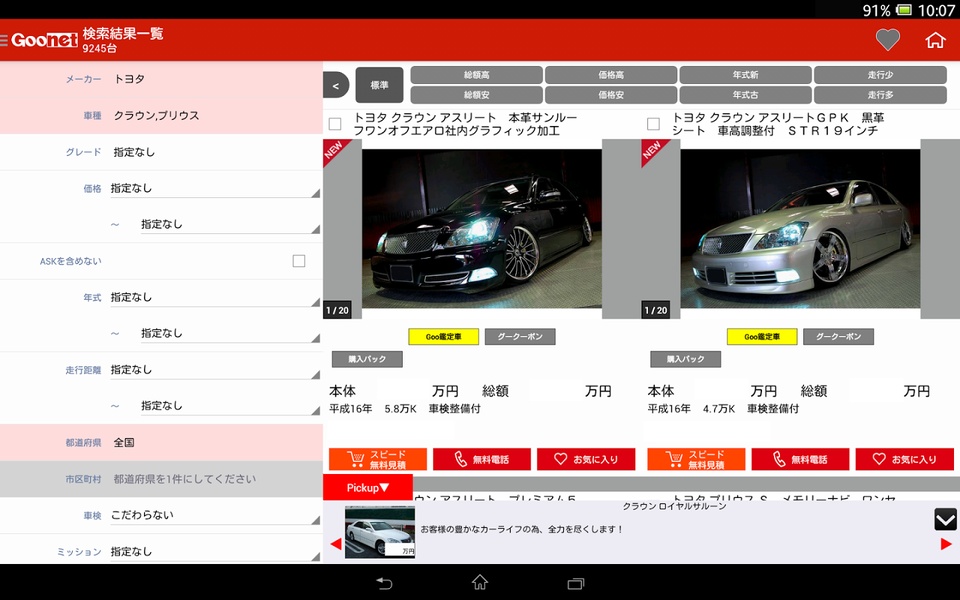Show next Pickup item with right red arrow
The height and width of the screenshot is (600, 960).
pos(946,543)
